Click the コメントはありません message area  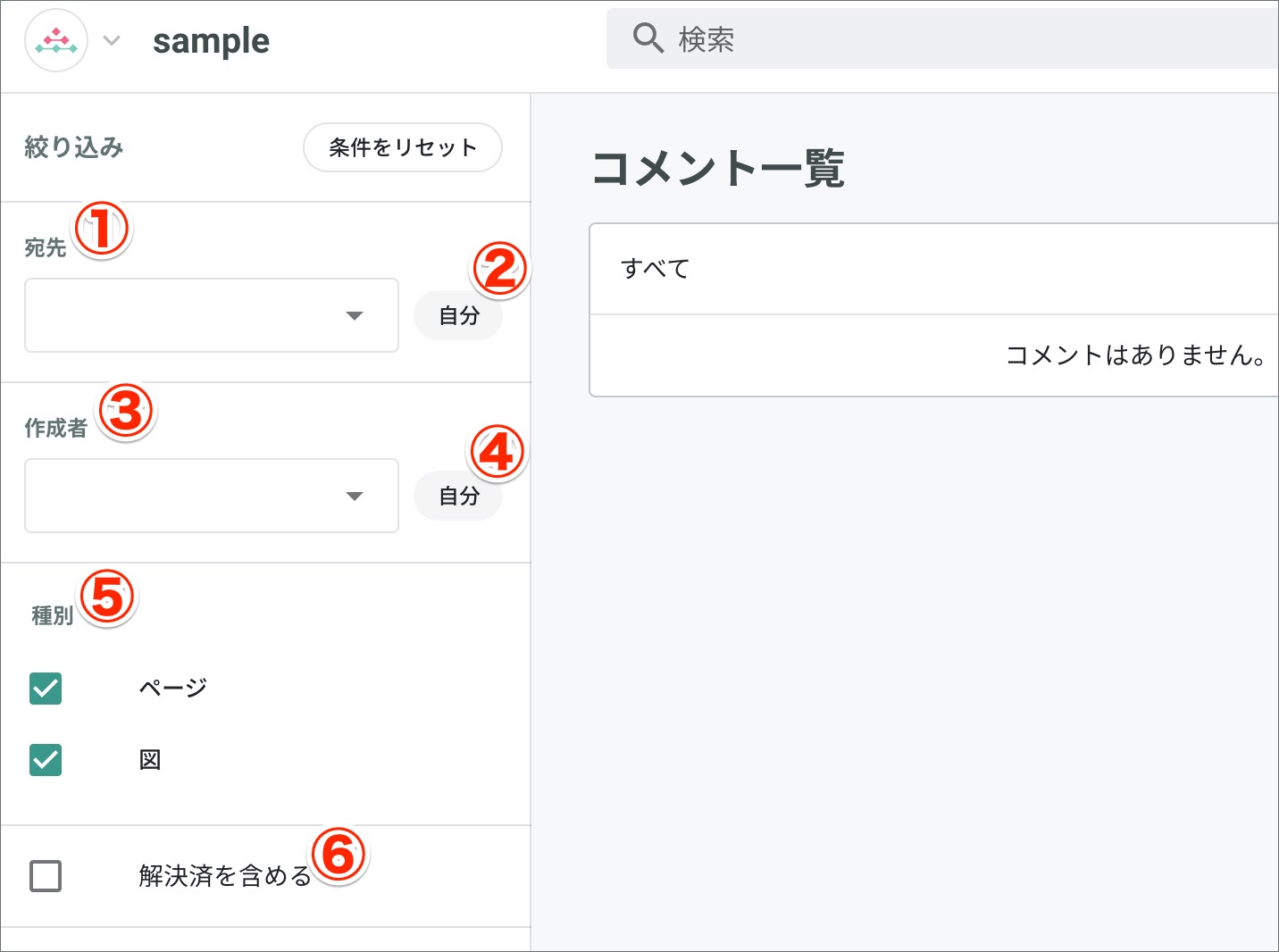click(x=1135, y=355)
